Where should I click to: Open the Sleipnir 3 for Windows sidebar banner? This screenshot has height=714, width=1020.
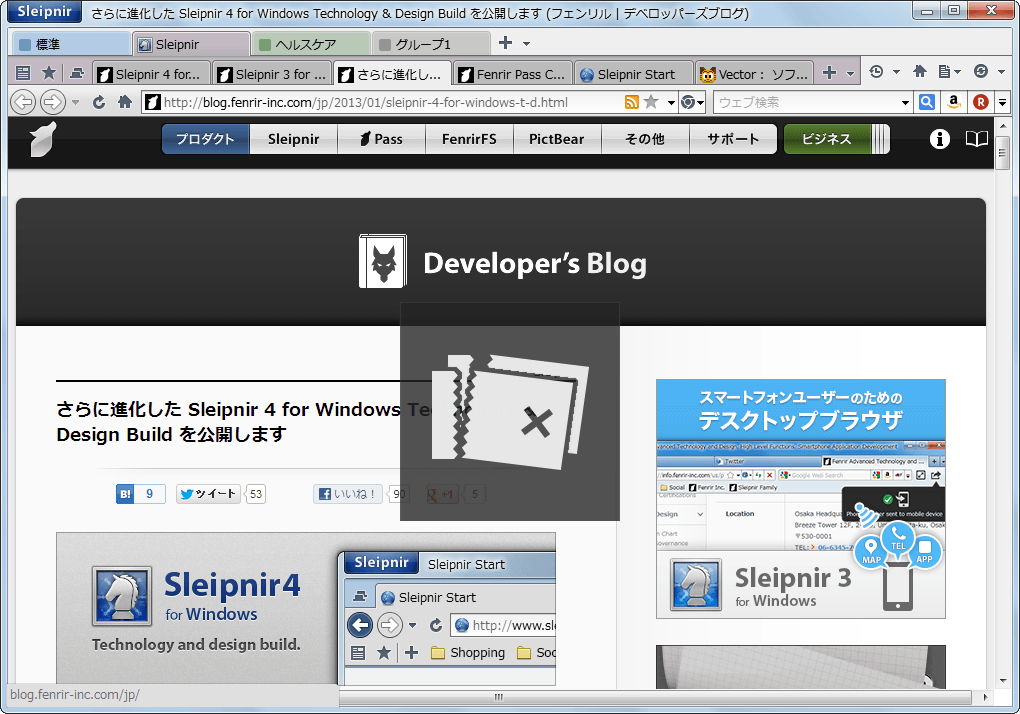[801, 499]
